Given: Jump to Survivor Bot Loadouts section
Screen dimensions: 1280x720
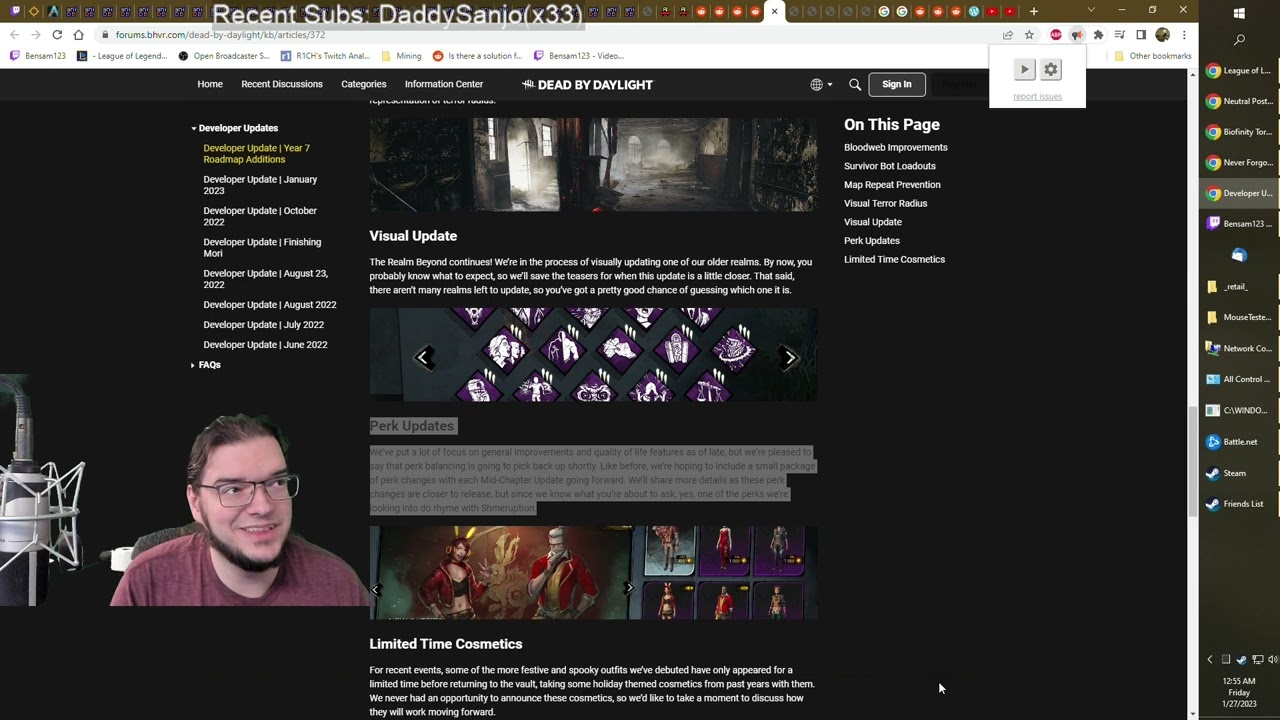Looking at the screenshot, I should point(890,166).
